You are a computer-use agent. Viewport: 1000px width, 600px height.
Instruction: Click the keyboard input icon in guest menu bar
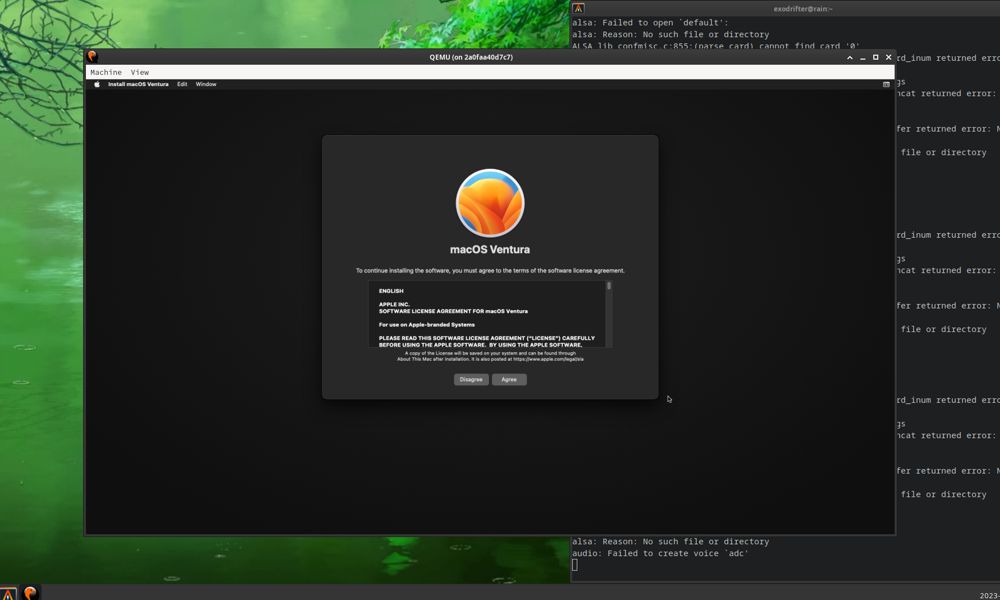coord(886,84)
